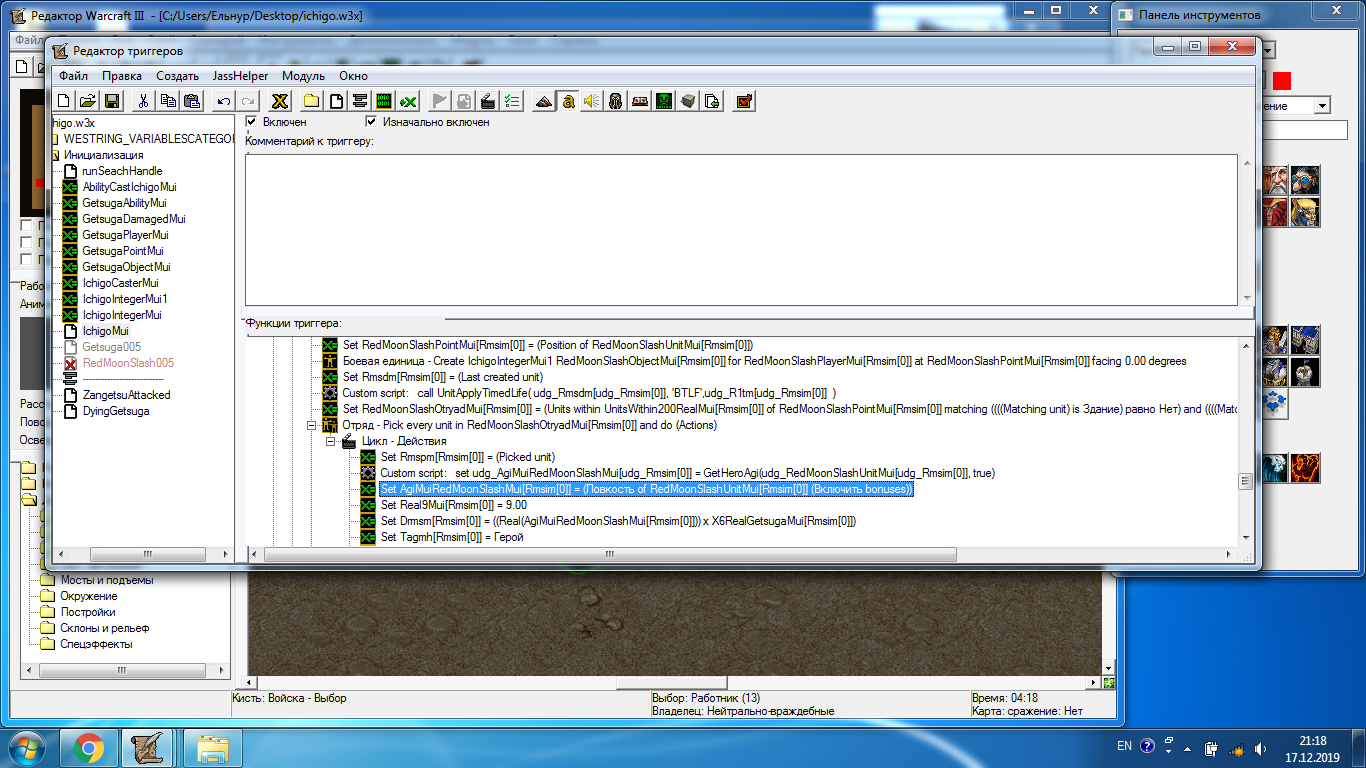This screenshot has width=1366, height=768.
Task: Undo the last action with the toolbar arrow
Action: 224,101
